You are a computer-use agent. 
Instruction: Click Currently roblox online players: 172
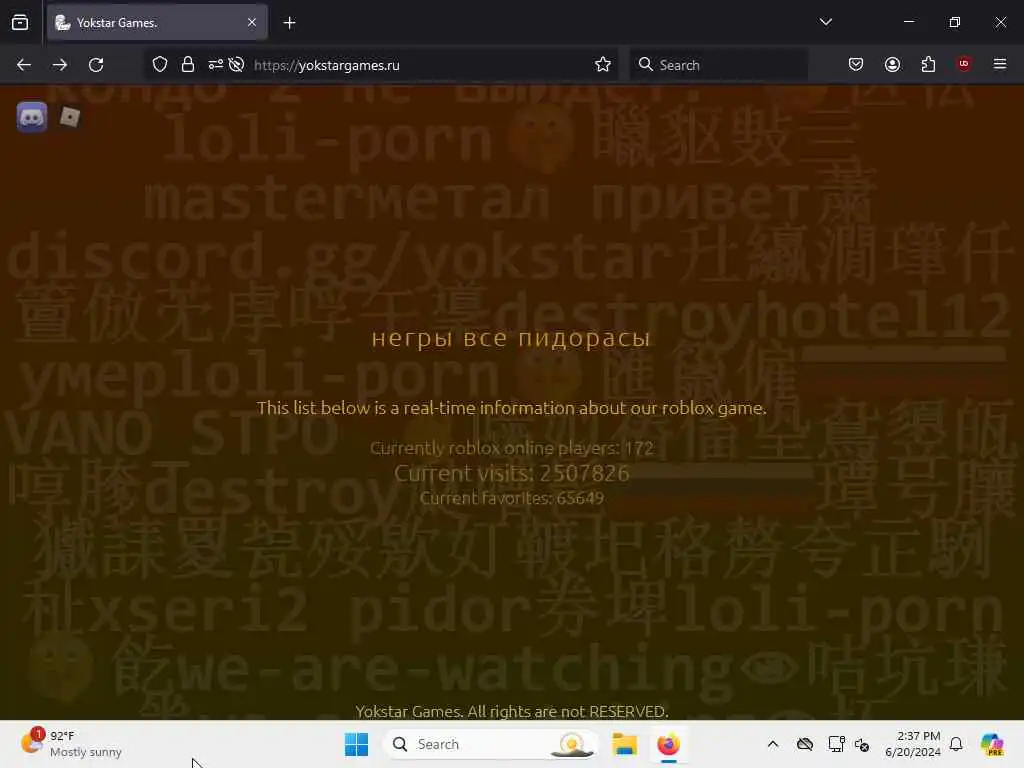pos(511,448)
